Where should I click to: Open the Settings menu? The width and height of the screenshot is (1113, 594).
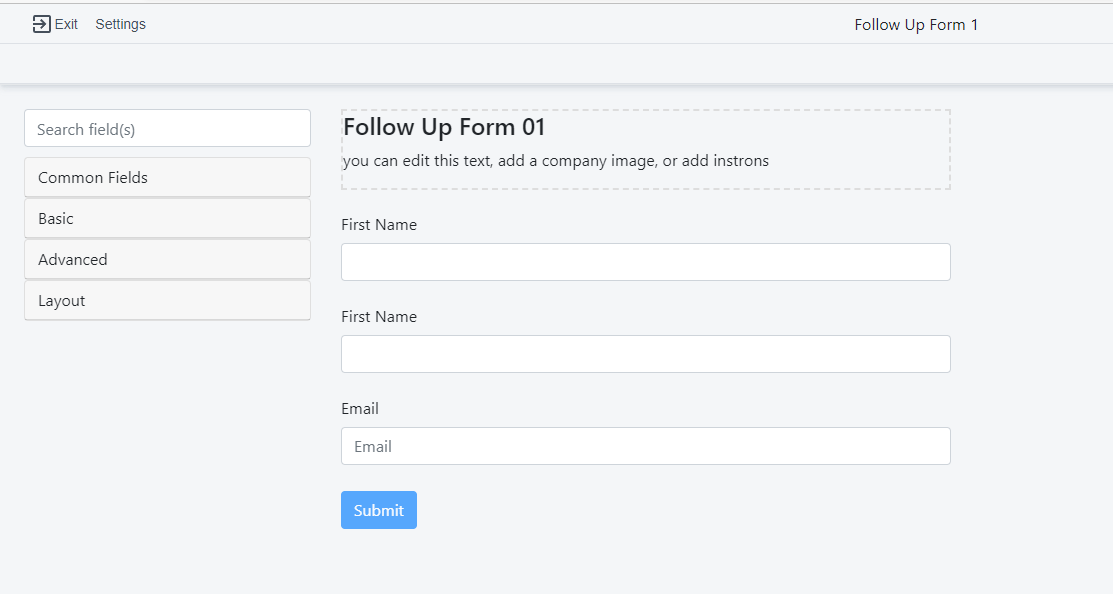click(x=120, y=24)
